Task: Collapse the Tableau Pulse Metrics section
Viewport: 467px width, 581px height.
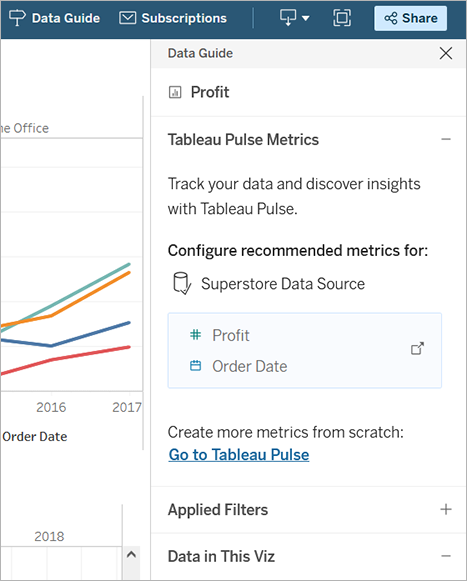Action: tap(446, 140)
